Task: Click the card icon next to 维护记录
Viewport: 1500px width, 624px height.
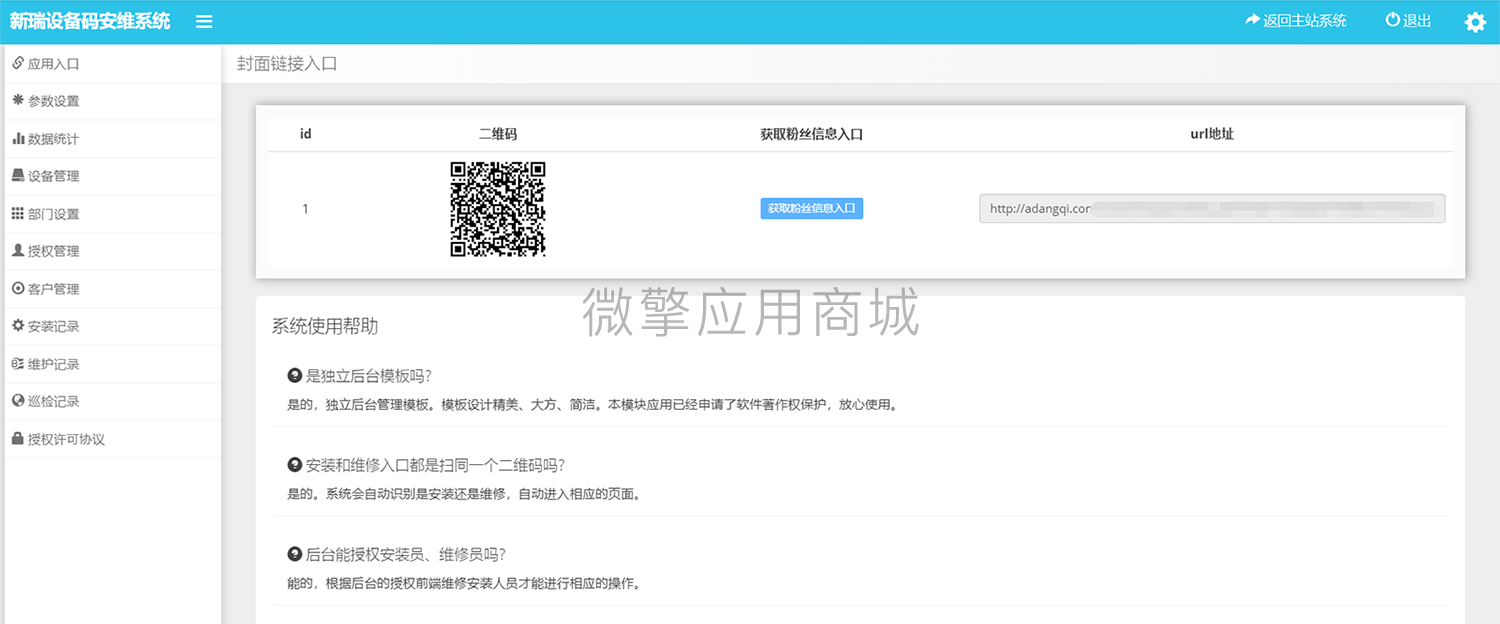Action: (18, 363)
